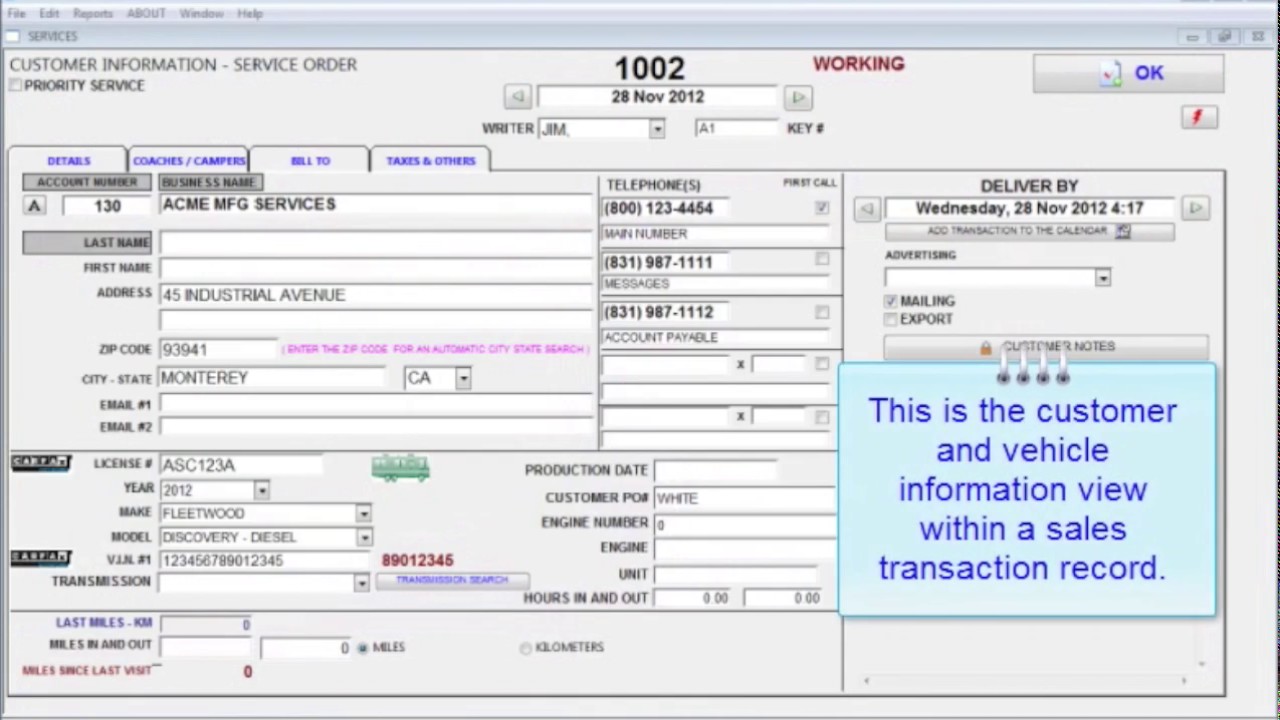Enable the Priority Service checkbox
Screen dimensions: 1280x720
tap(15, 86)
